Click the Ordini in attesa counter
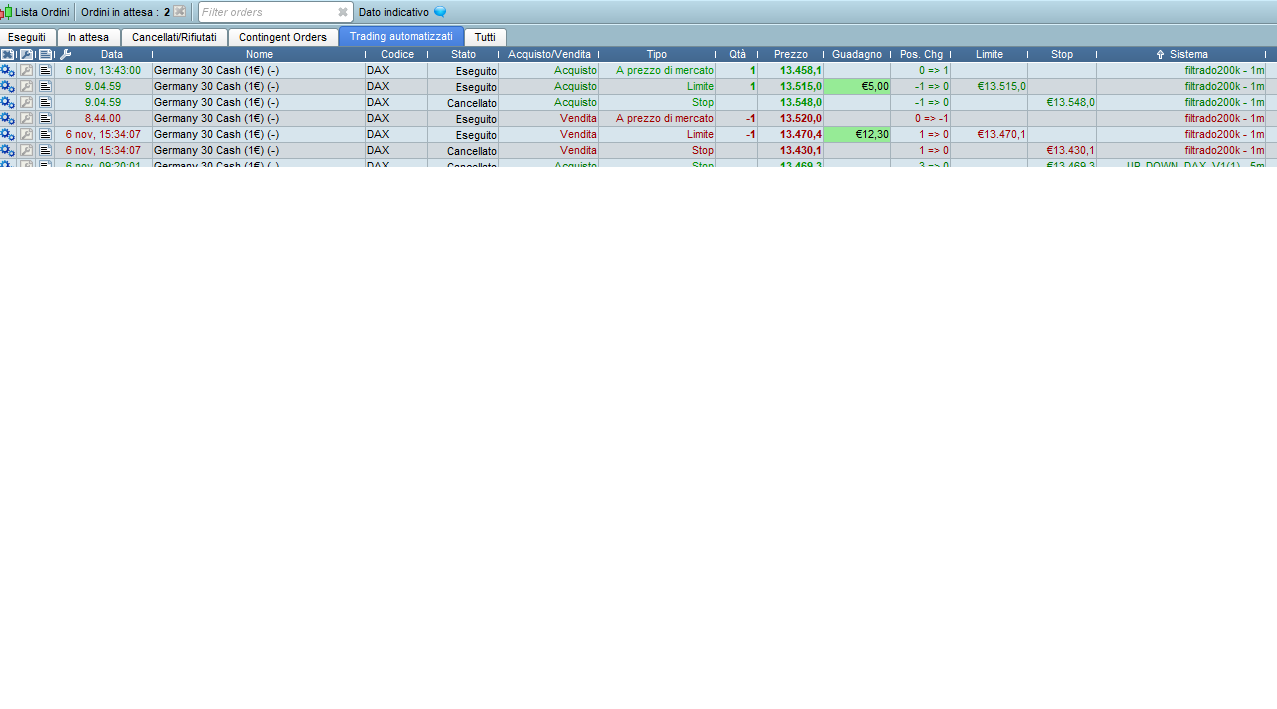 tap(125, 12)
